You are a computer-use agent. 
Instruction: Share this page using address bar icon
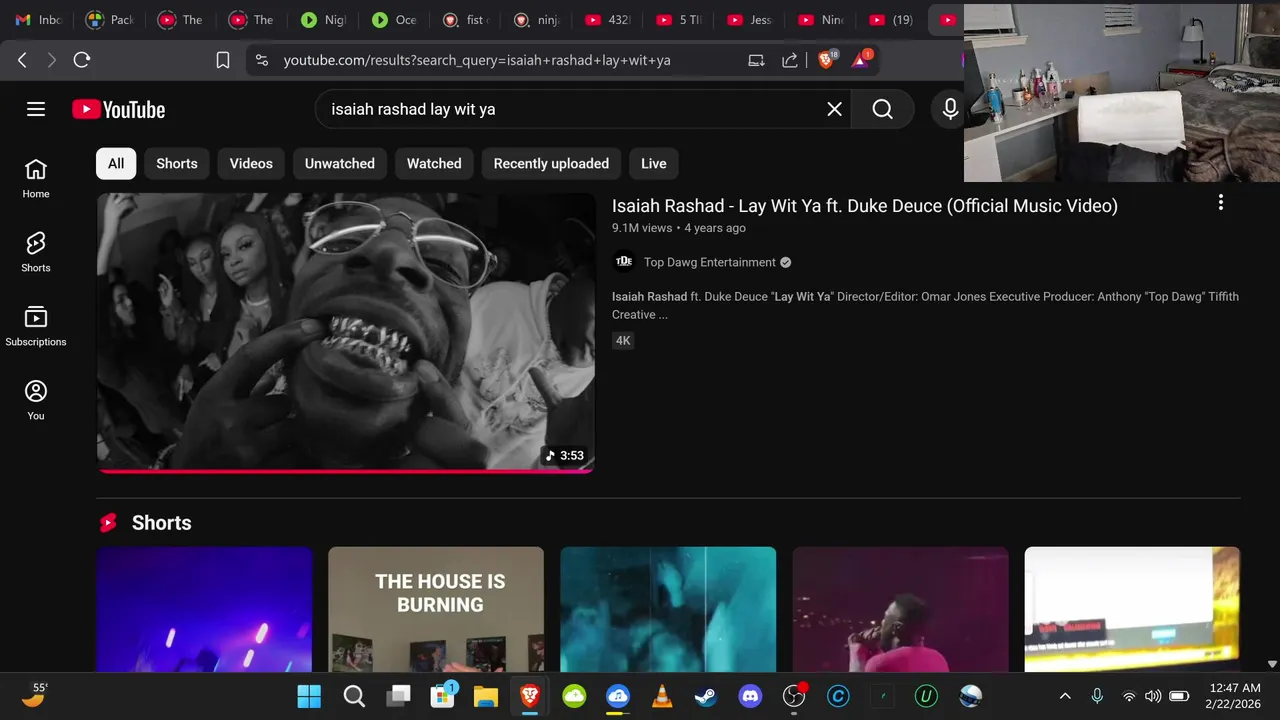pyautogui.click(x=790, y=60)
